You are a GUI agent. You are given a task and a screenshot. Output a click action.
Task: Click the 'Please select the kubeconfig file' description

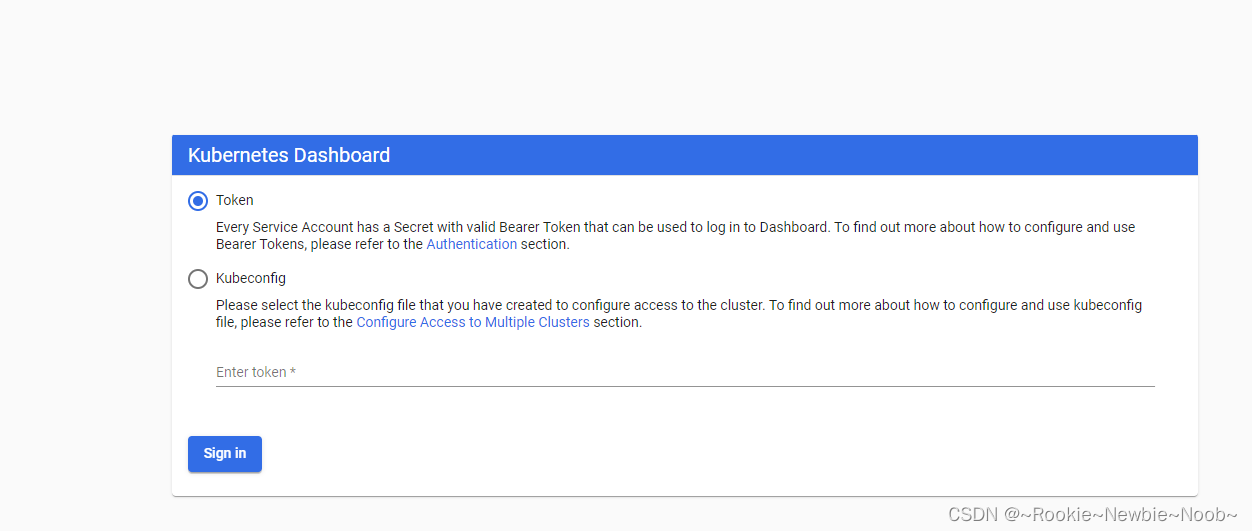679,313
